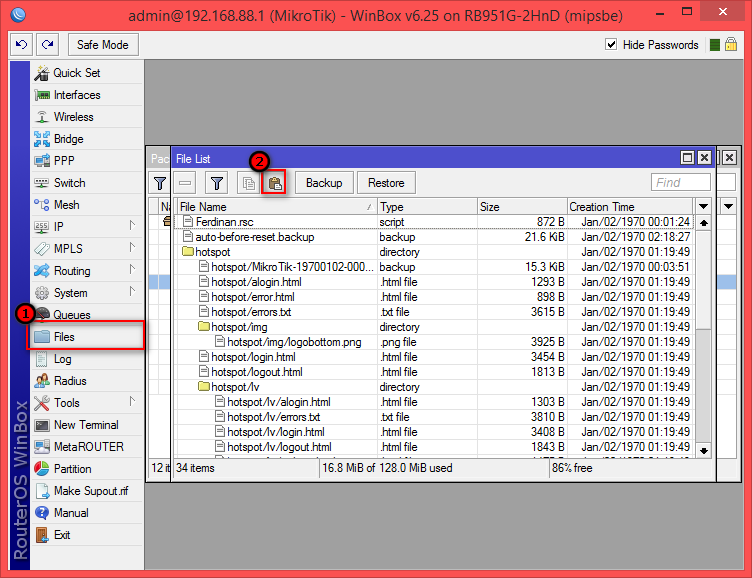Click the Routing icon in sidebar
The width and height of the screenshot is (752, 578).
point(42,271)
